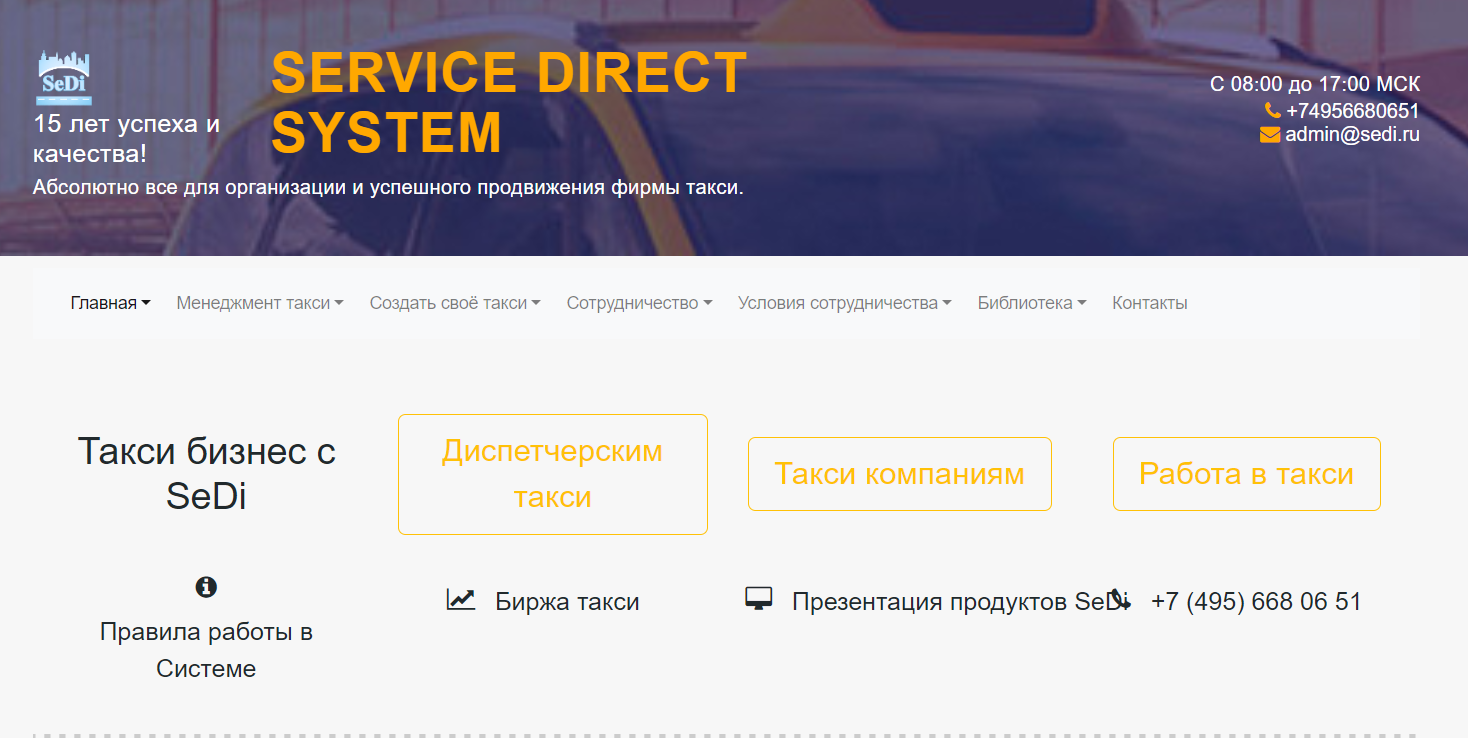Click the phone icon beside +7 (495) number

(1120, 599)
